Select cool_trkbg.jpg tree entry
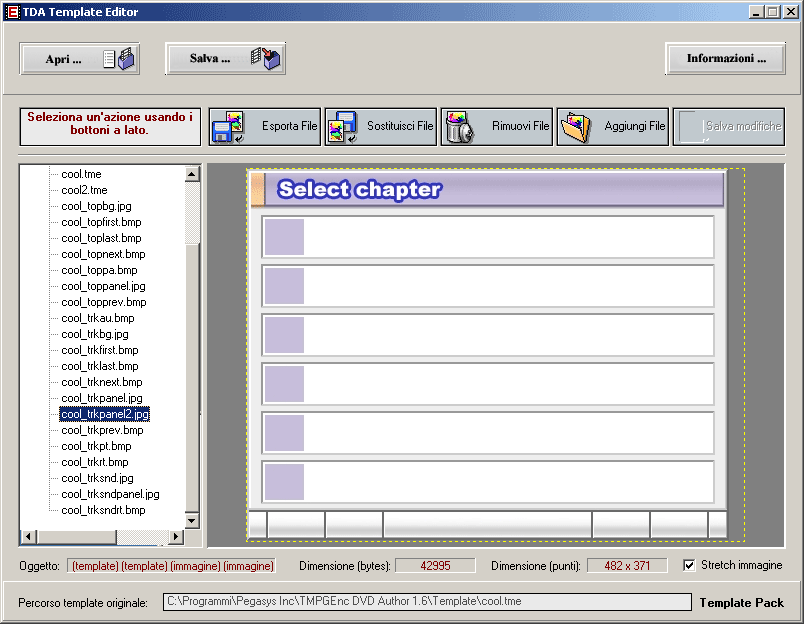The height and width of the screenshot is (624, 804). (x=94, y=334)
